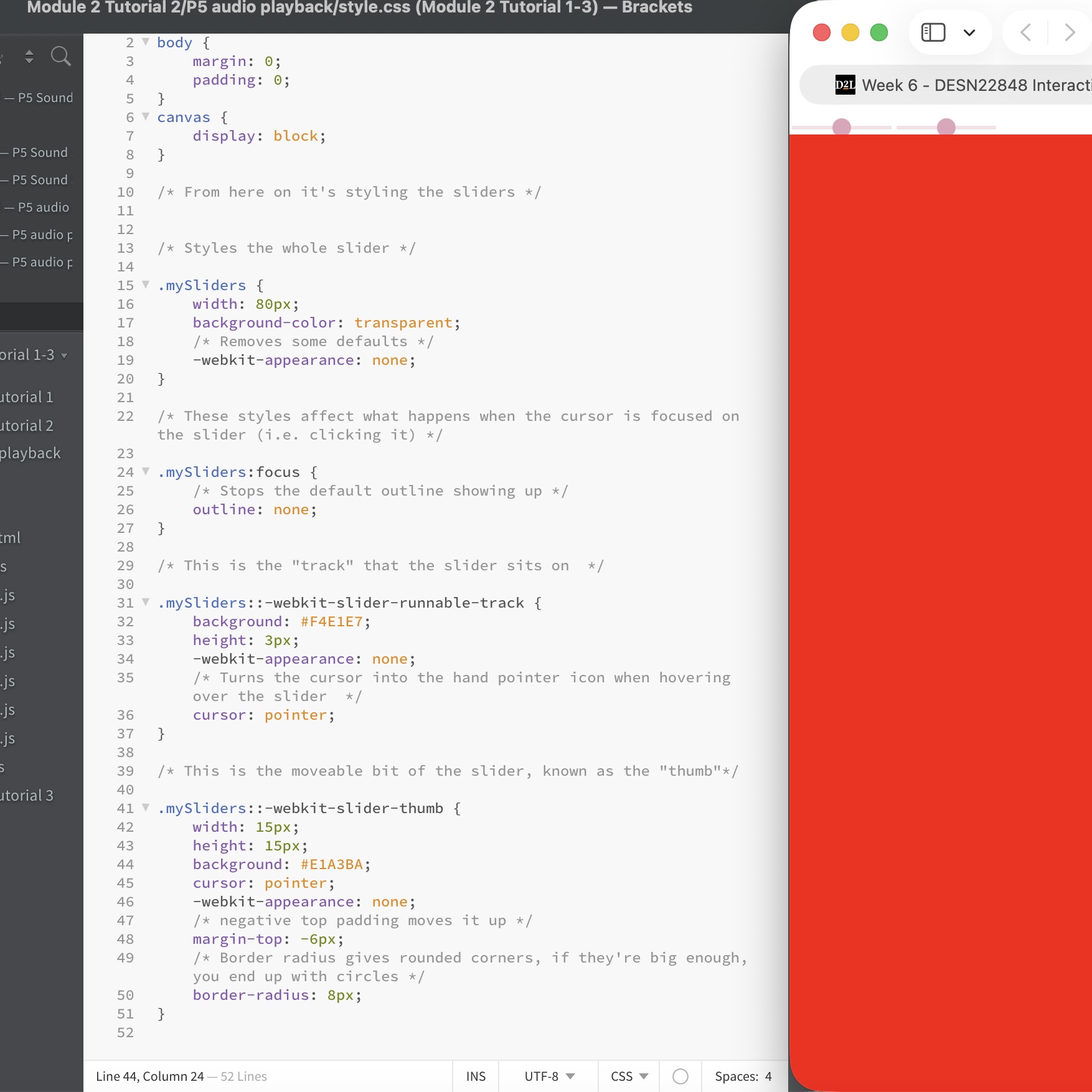The height and width of the screenshot is (1092, 1092).
Task: Click the working files sort icon
Action: click(29, 56)
